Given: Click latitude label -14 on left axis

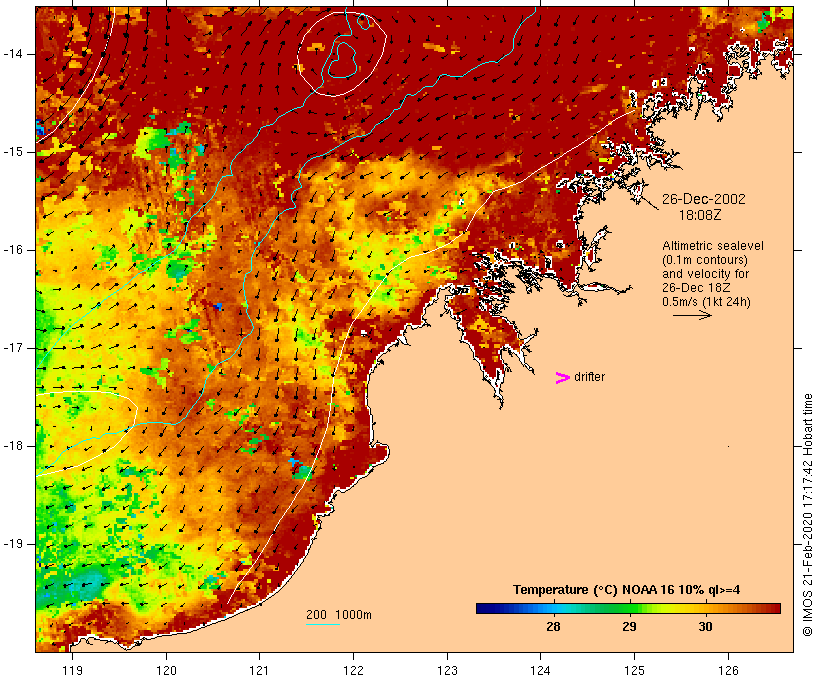Looking at the screenshot, I should 13,54.
